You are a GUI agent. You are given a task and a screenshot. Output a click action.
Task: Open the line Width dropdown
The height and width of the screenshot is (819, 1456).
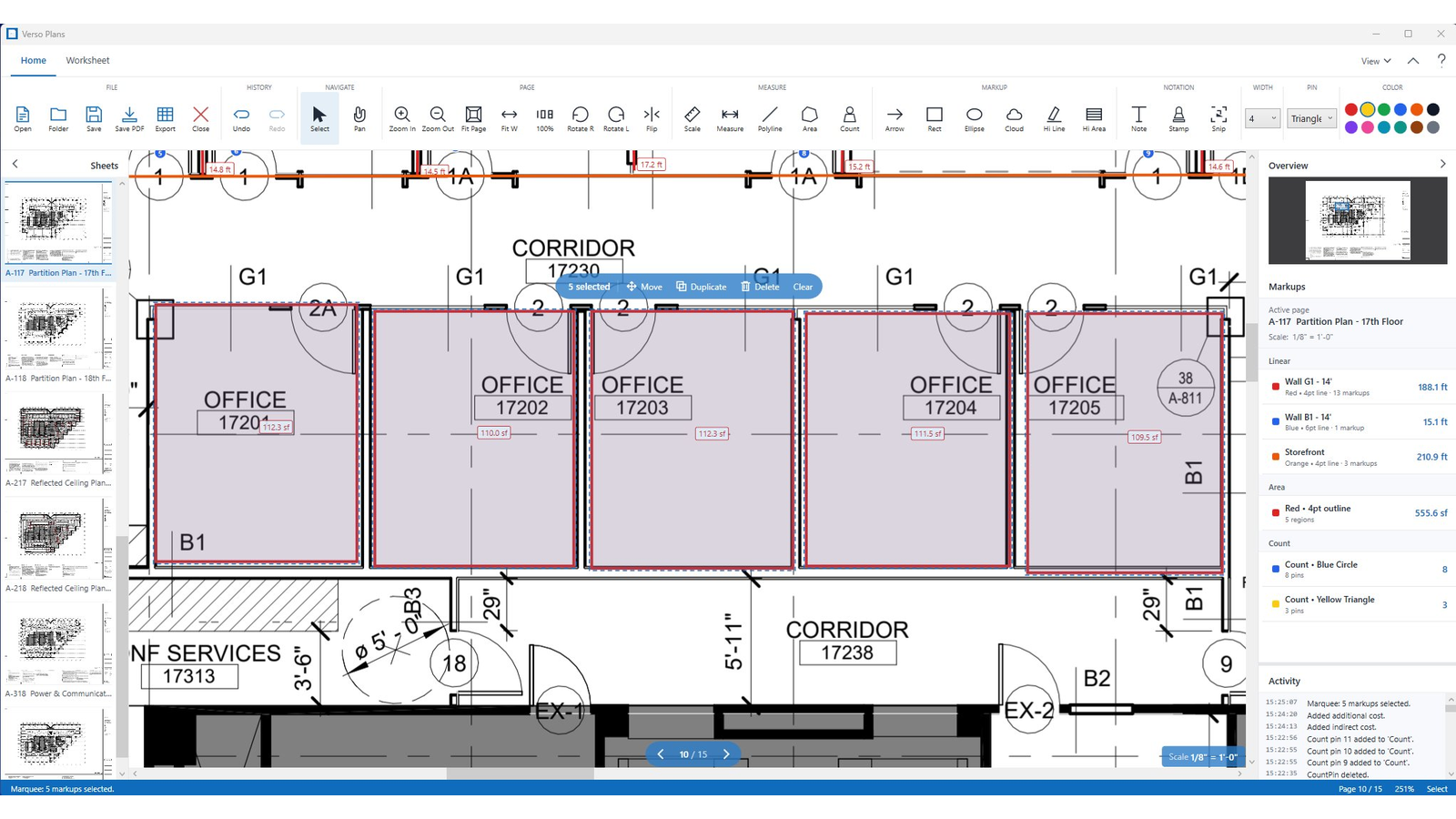(1262, 118)
